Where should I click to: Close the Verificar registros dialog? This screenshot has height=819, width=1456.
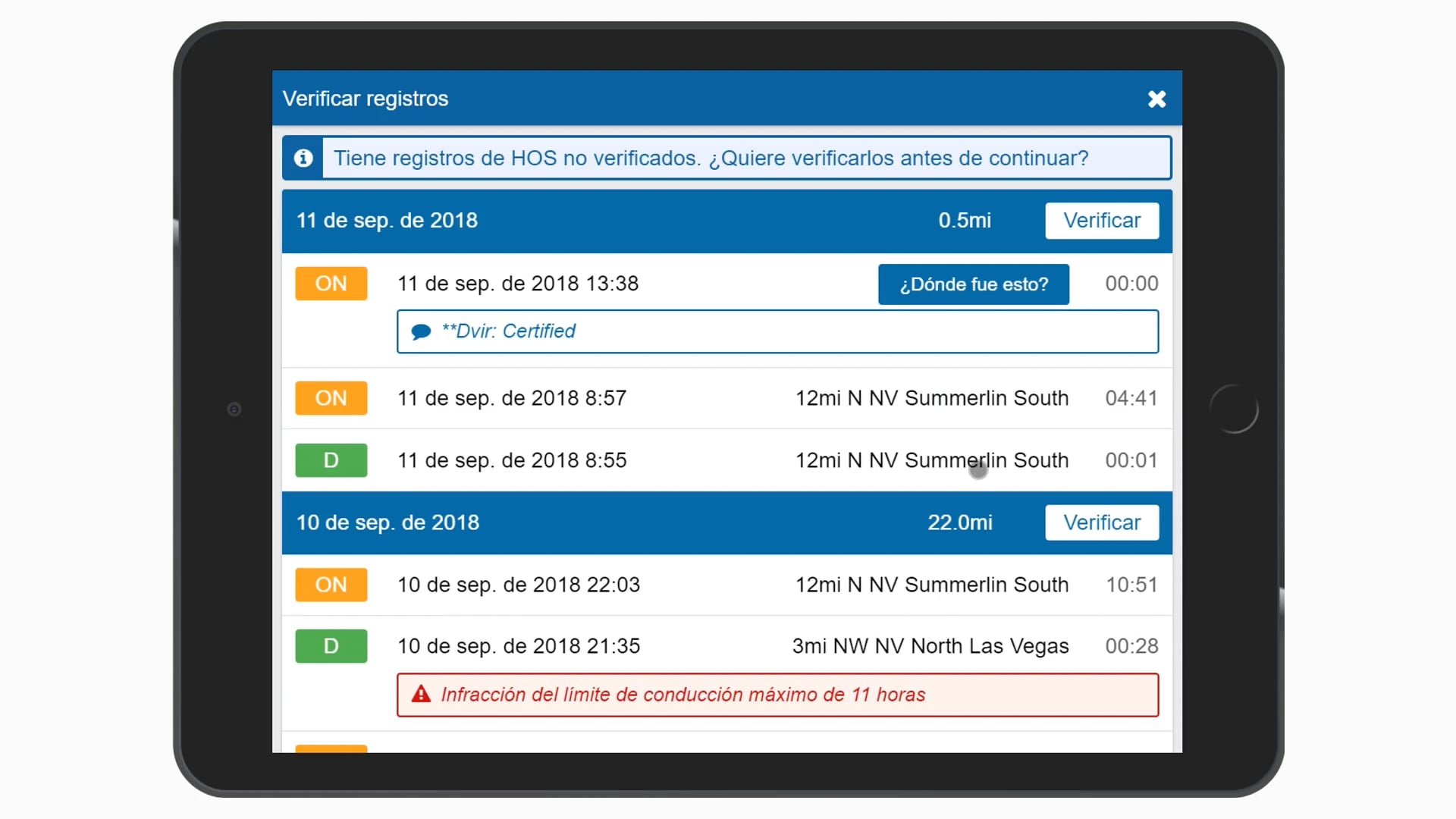[1156, 99]
